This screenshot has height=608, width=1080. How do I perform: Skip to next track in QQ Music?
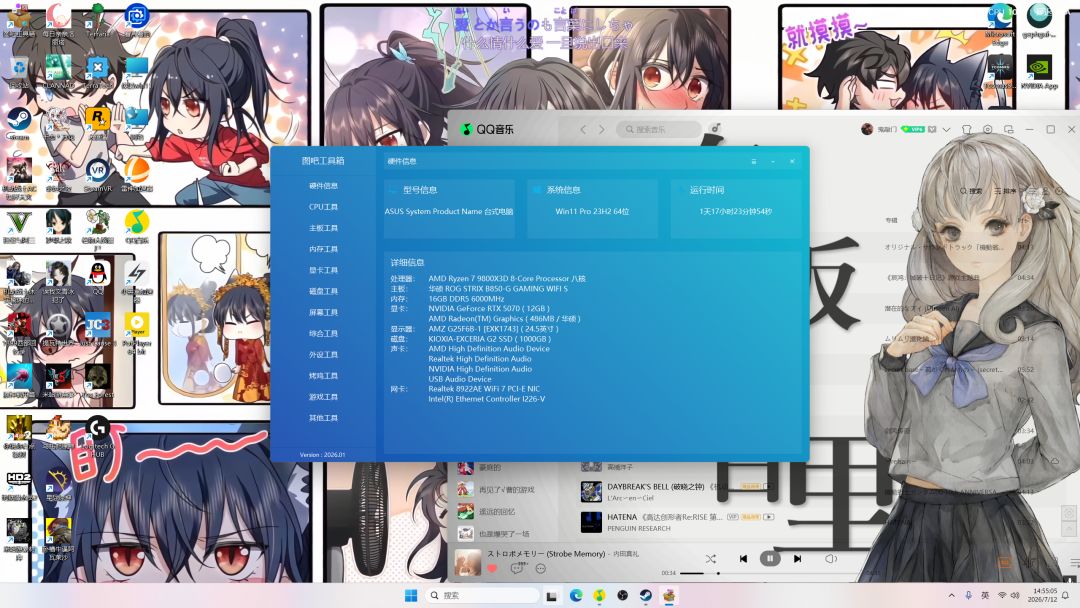(797, 559)
